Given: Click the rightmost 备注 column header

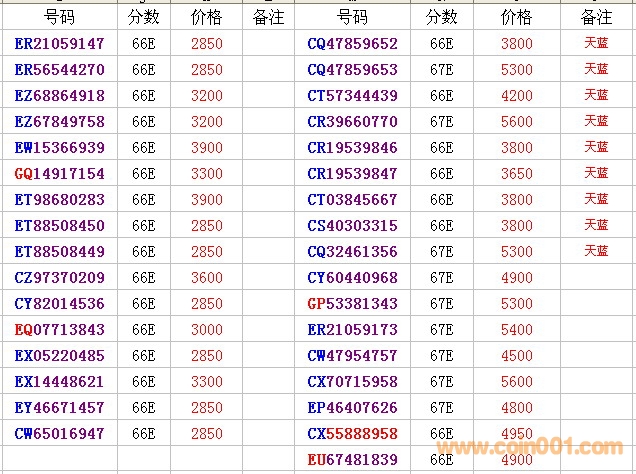Looking at the screenshot, I should click(596, 17).
